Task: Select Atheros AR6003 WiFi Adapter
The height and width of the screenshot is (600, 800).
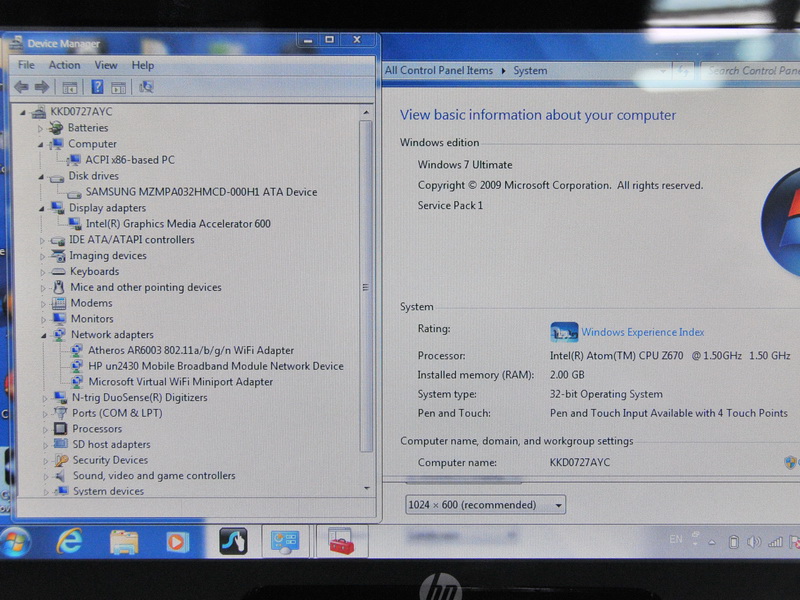Action: (191, 350)
